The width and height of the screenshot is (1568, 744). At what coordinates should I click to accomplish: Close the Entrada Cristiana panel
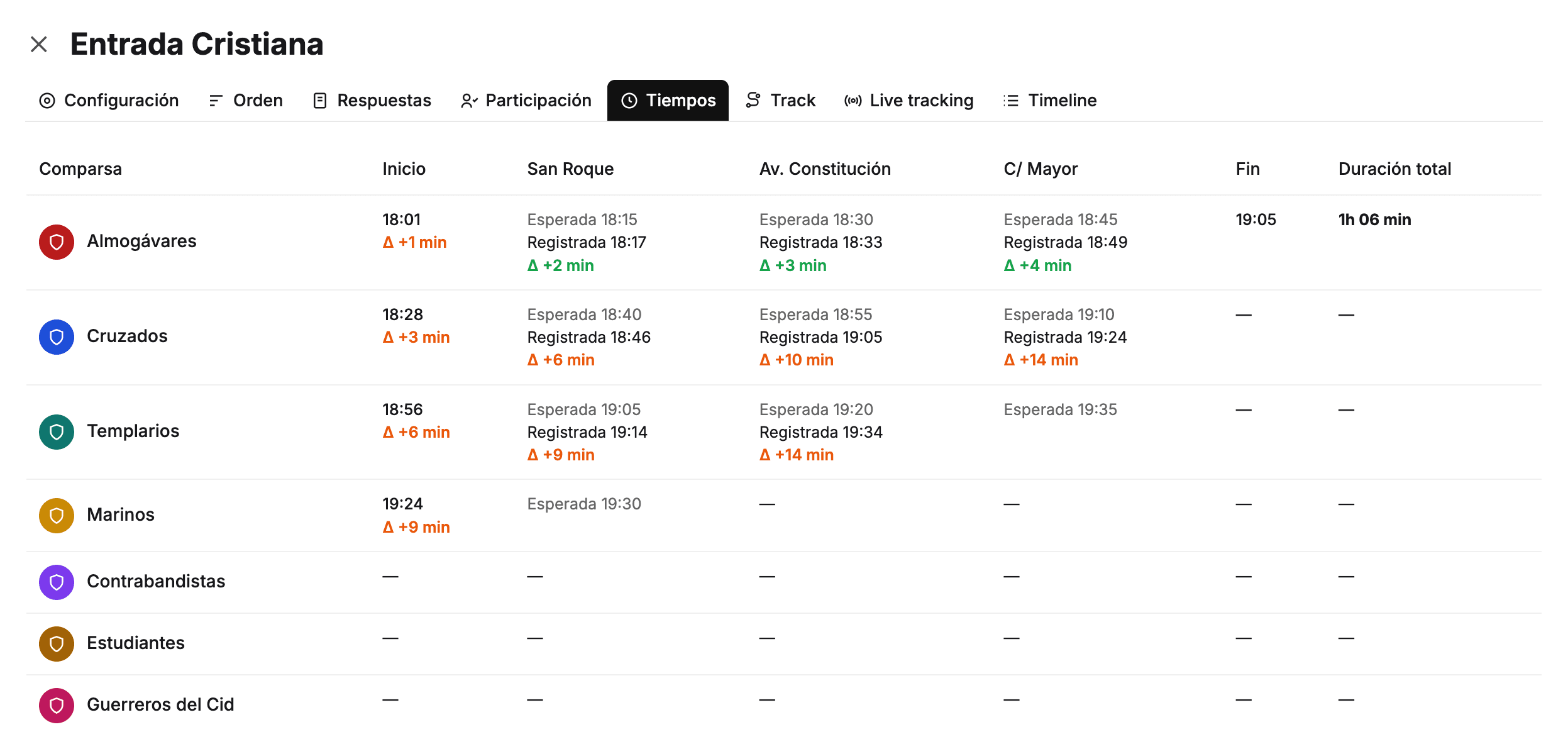pyautogui.click(x=39, y=44)
